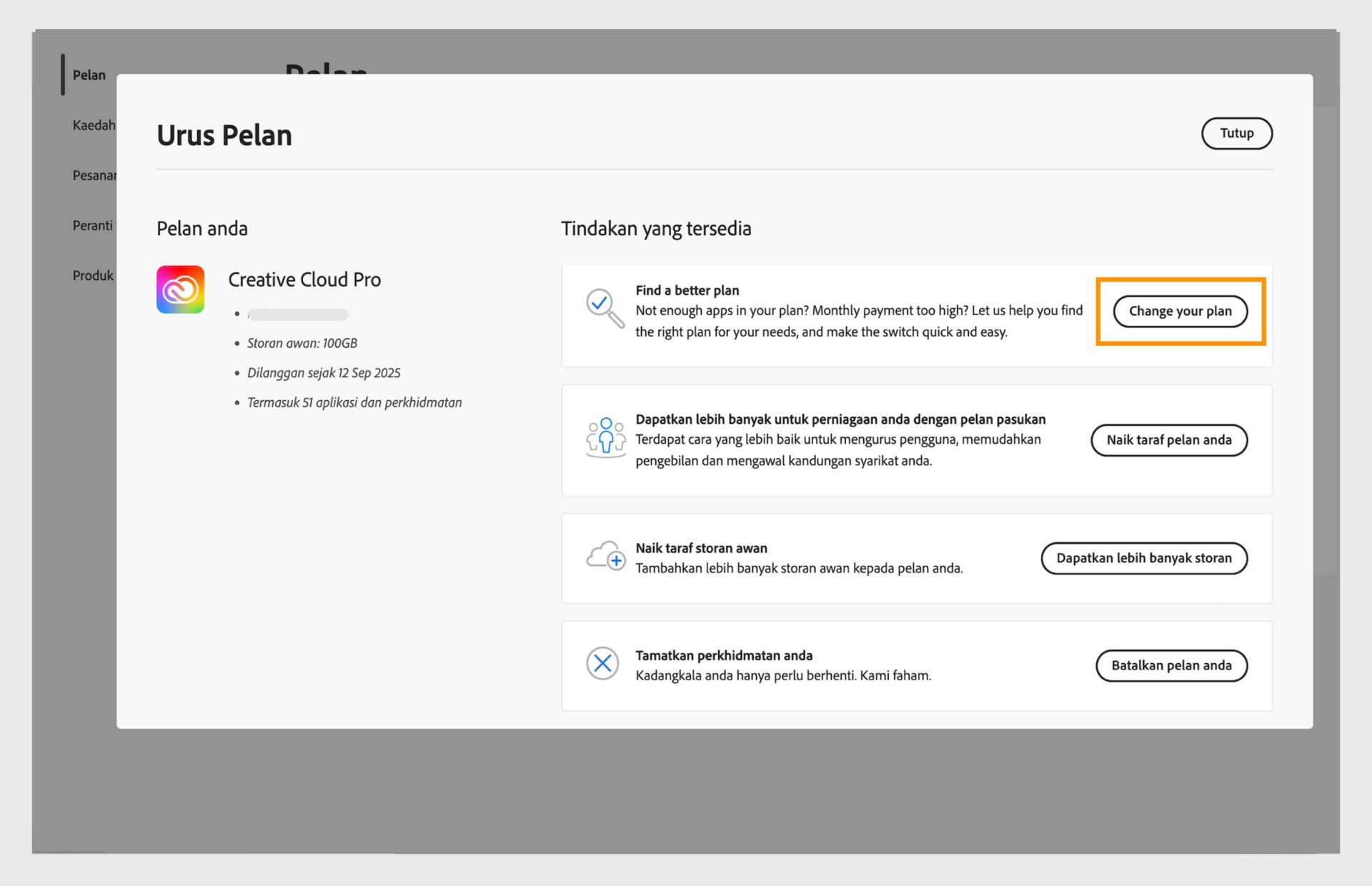Open Produk item in sidebar
The image size is (1372, 886).
coord(93,275)
